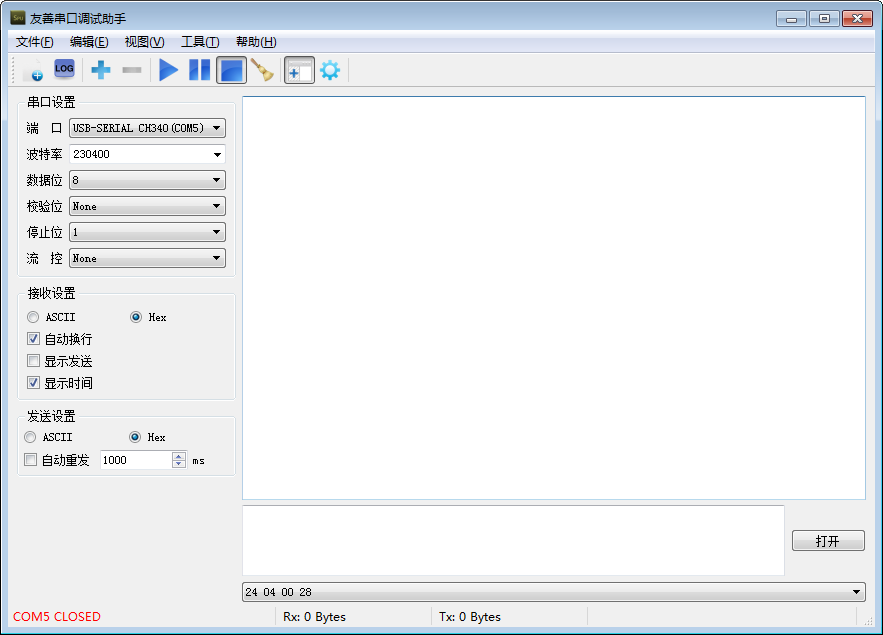Open the 工具(T) menu
This screenshot has height=635, width=883.
click(x=199, y=42)
